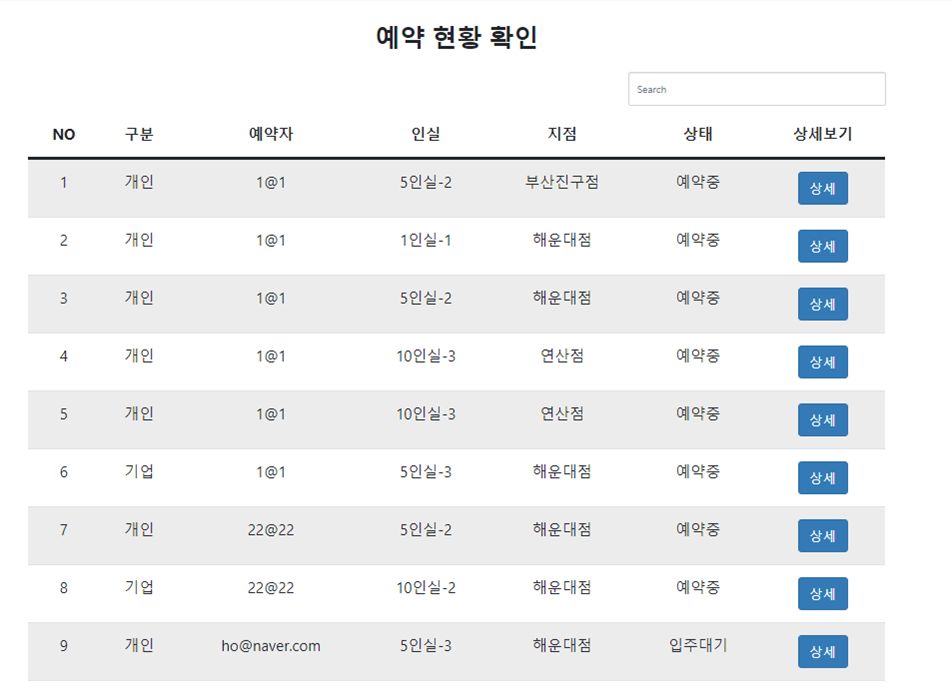The width and height of the screenshot is (951, 698).
Task: Open 상세 for ho@naver.com reservation
Action: pyautogui.click(x=822, y=651)
